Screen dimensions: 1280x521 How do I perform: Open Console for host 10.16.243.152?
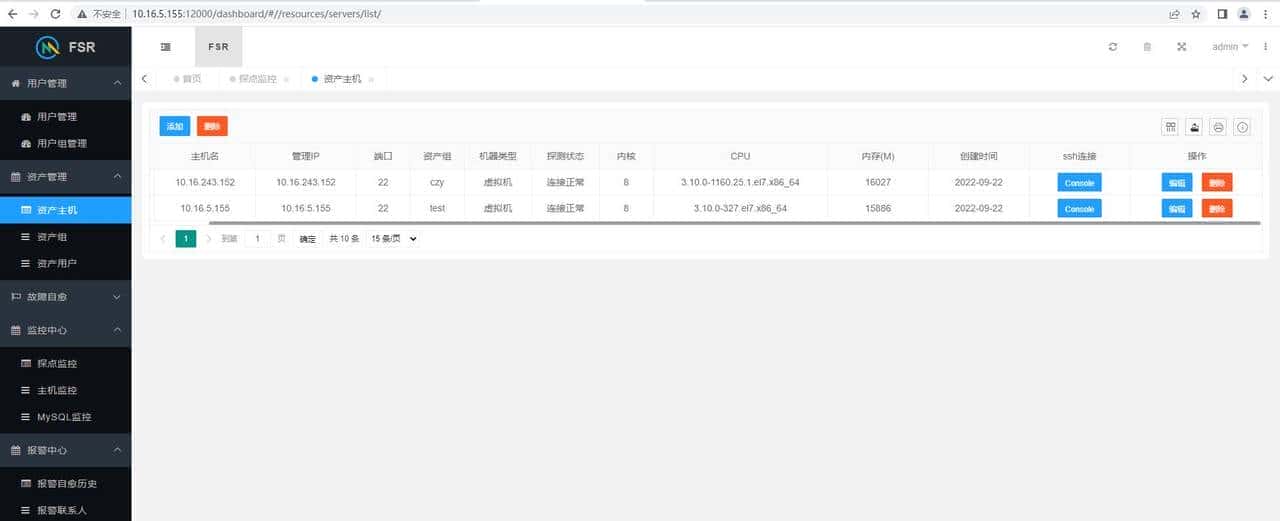click(1079, 182)
